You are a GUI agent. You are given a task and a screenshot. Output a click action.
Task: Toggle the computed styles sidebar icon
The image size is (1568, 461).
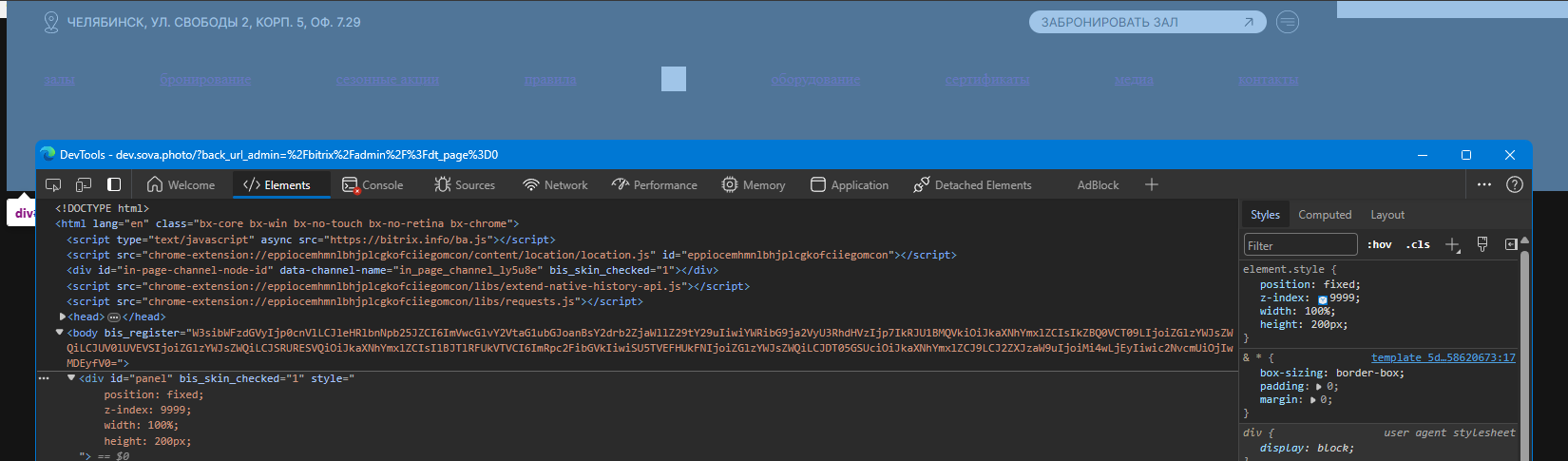point(1511,245)
